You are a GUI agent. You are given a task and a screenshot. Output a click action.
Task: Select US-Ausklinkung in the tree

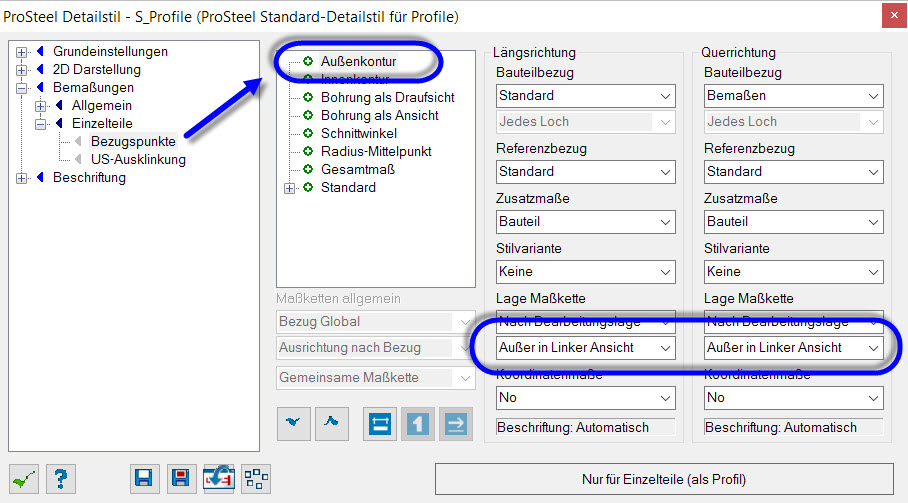[138, 159]
